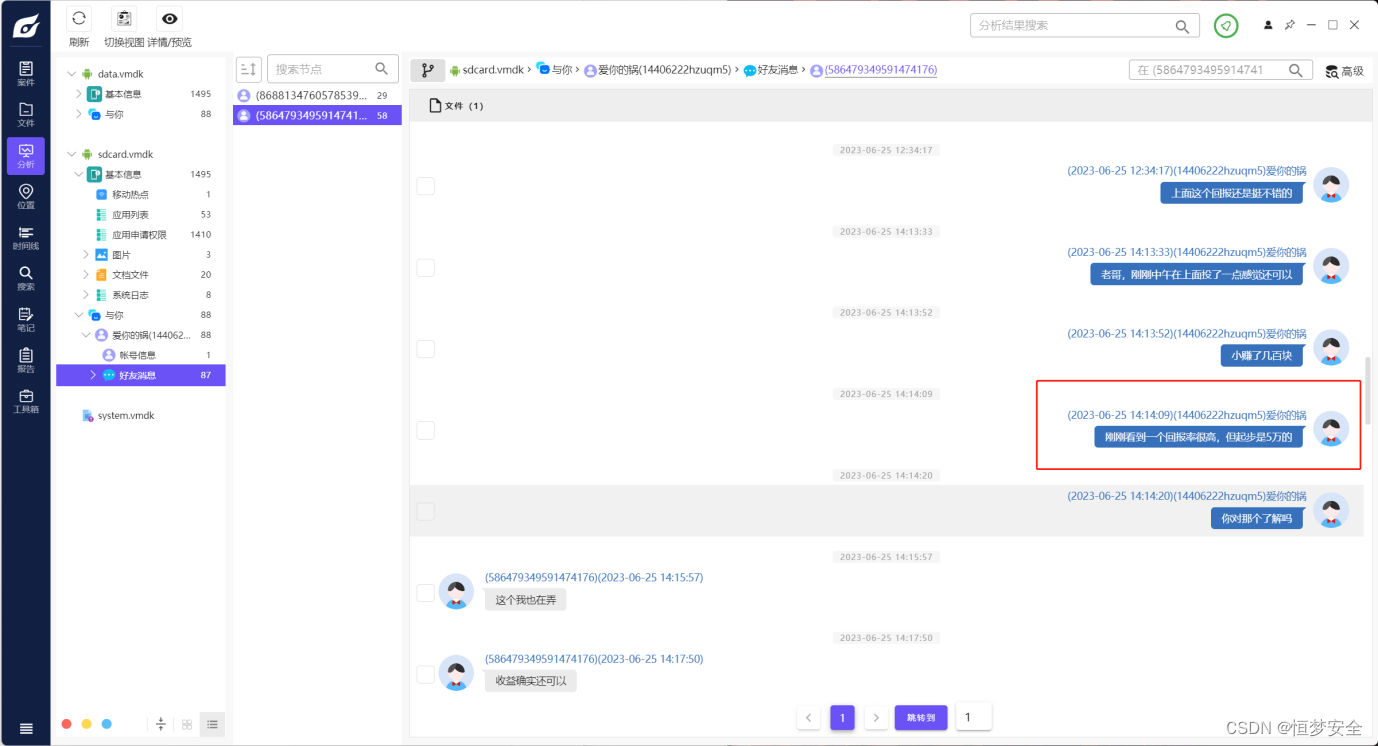Select the 分析 (analysis) sidebar section
This screenshot has width=1378, height=746.
26,156
